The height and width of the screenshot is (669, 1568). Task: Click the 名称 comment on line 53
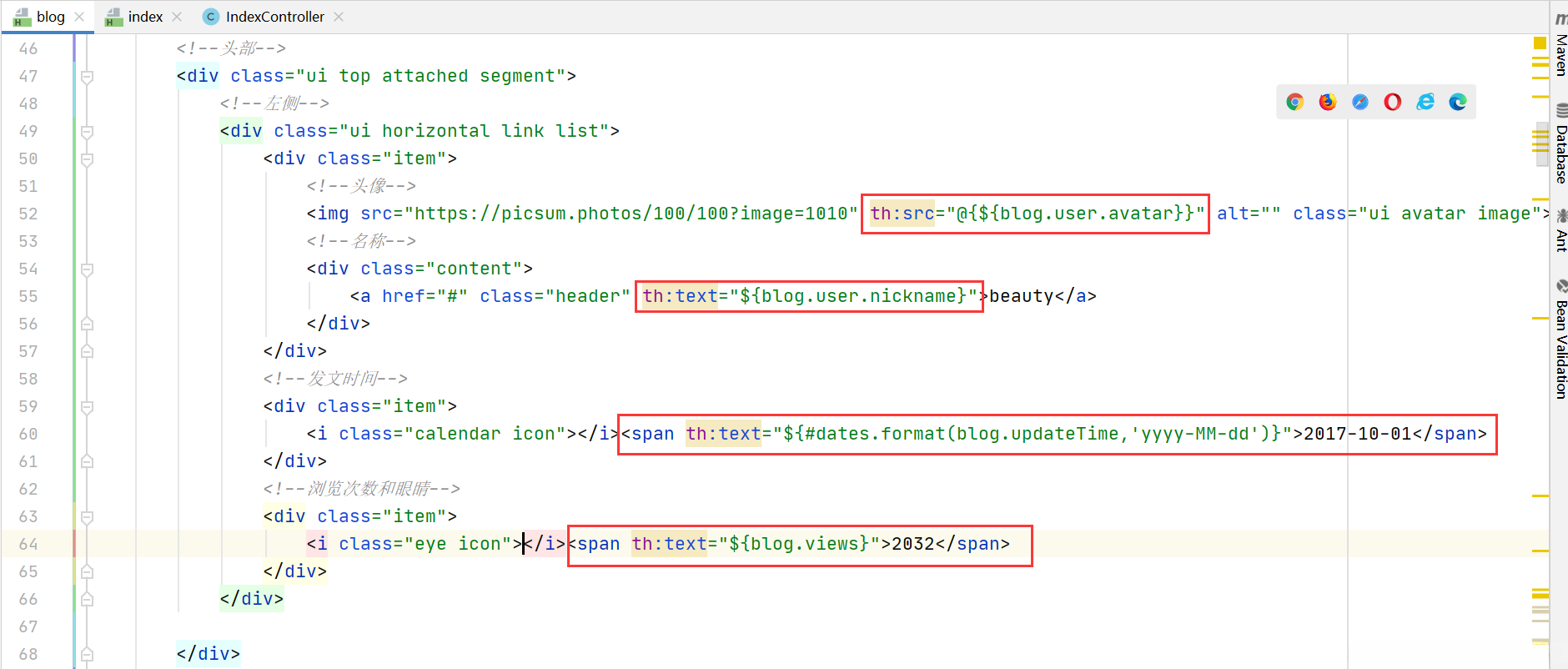361,241
